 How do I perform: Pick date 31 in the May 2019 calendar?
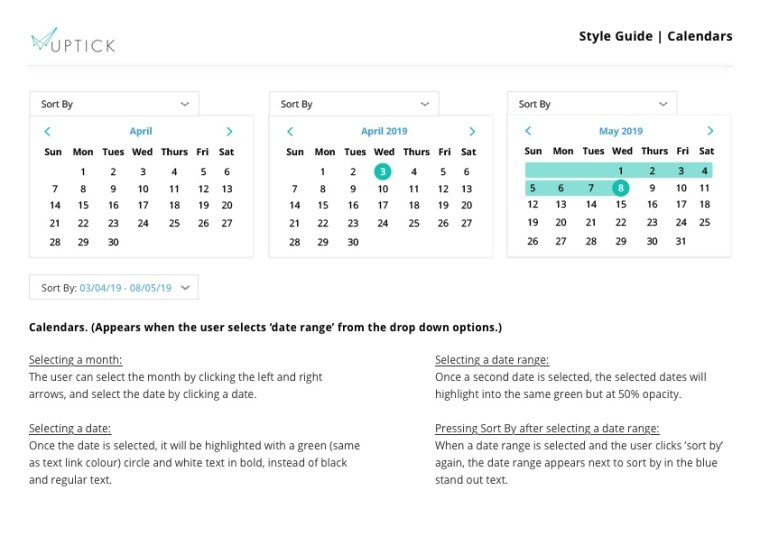pos(681,241)
